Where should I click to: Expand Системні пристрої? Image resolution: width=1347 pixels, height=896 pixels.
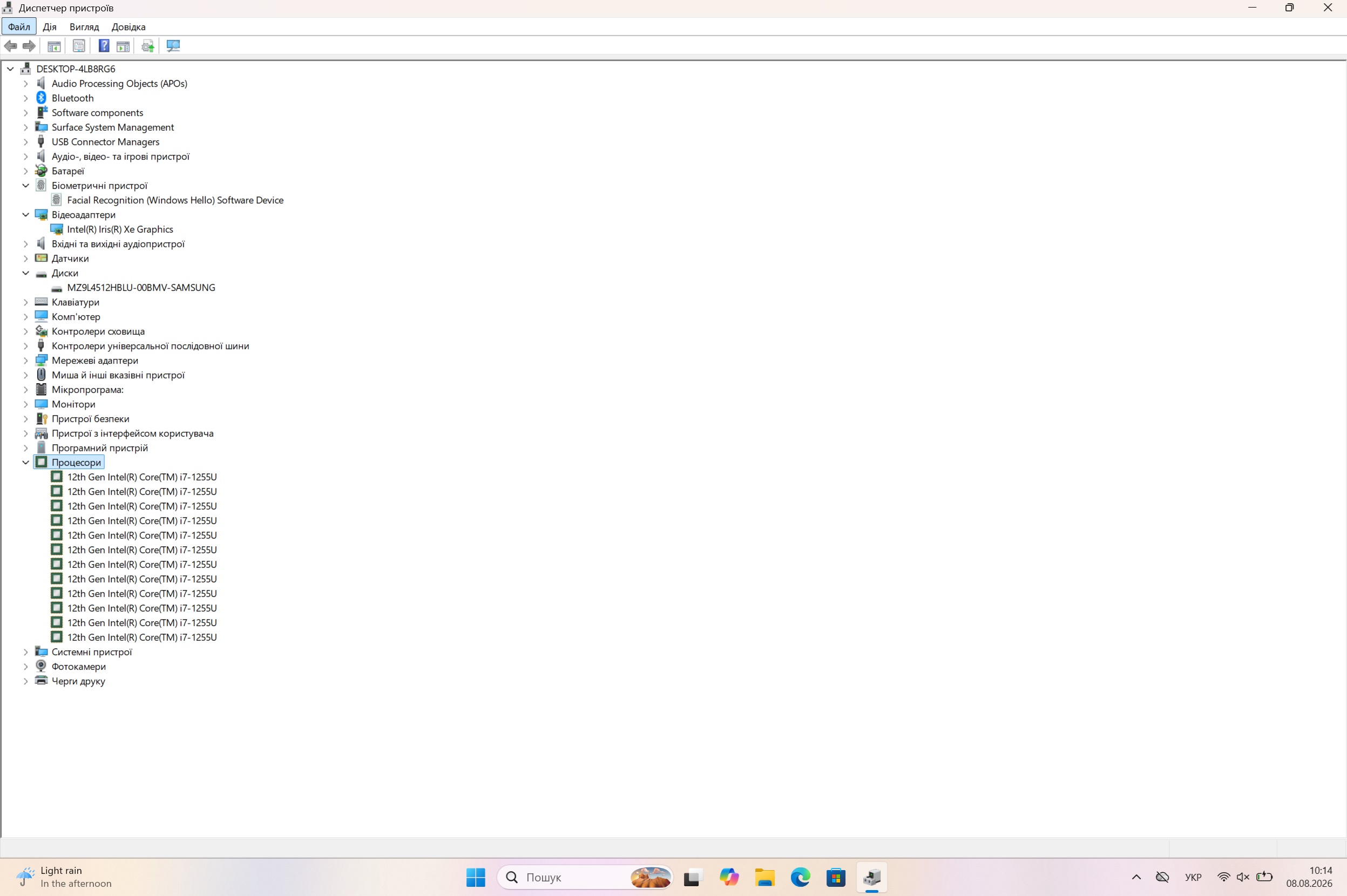coord(25,652)
